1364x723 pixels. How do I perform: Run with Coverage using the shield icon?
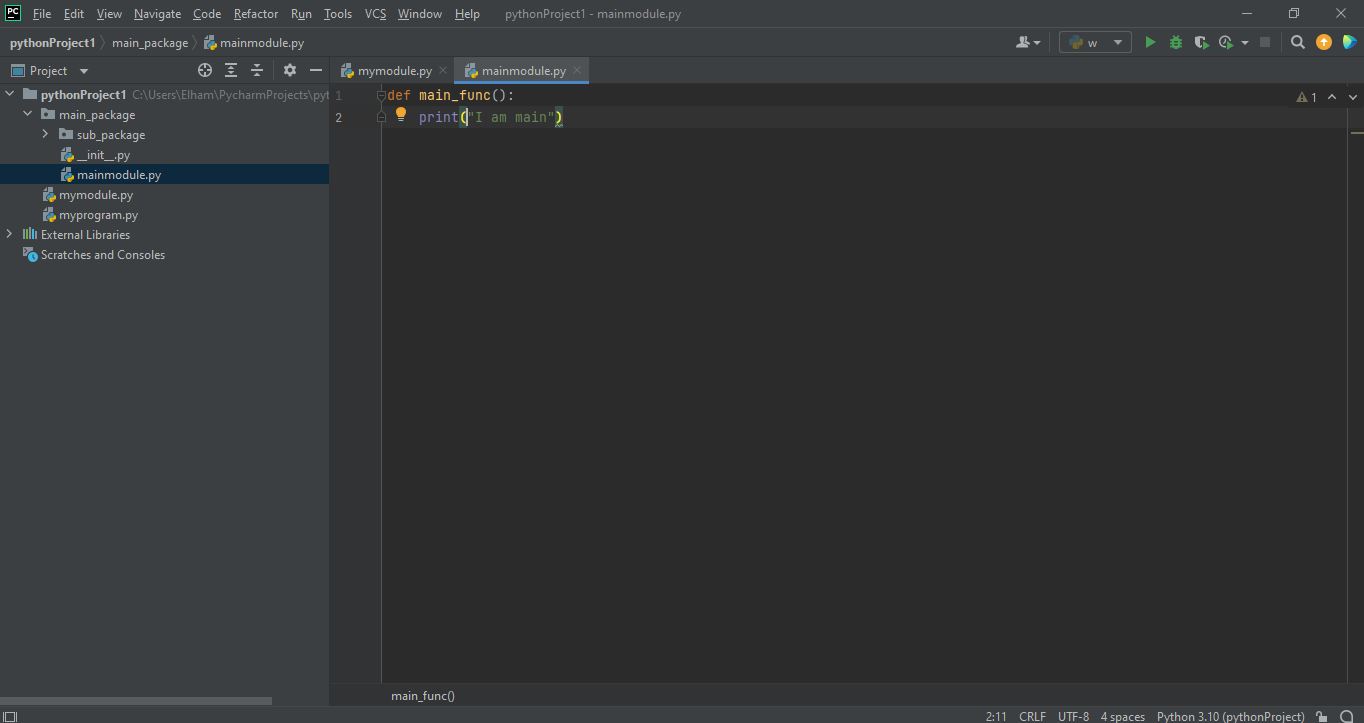pyautogui.click(x=1200, y=43)
